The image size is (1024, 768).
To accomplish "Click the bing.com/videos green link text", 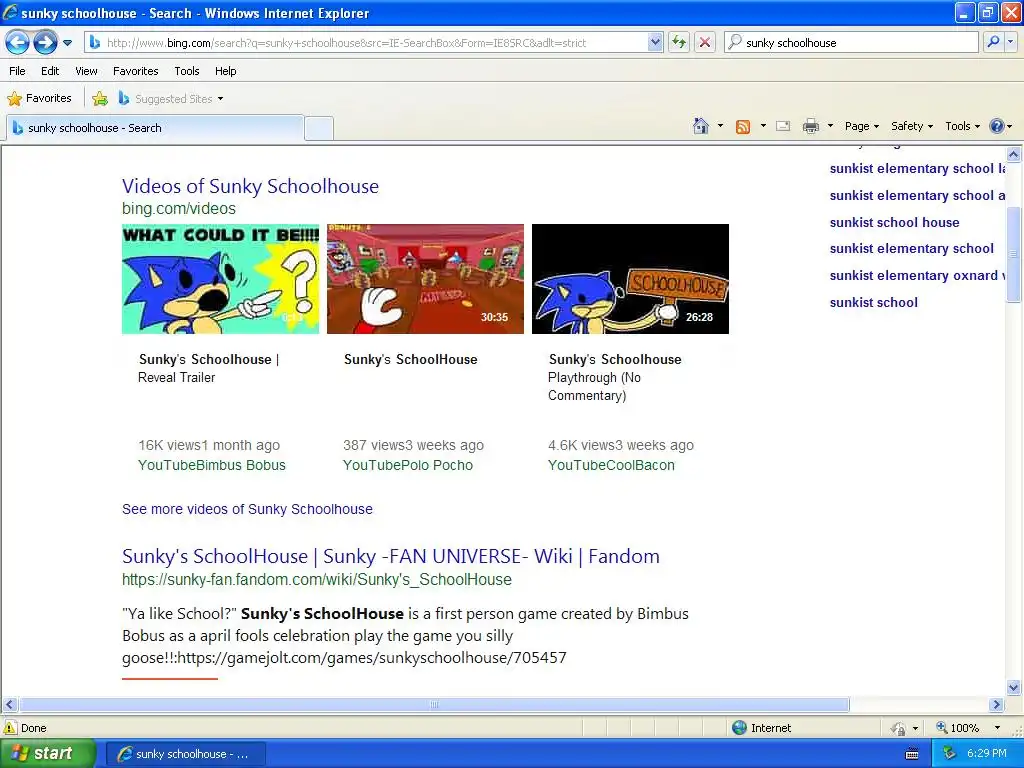I will [179, 209].
